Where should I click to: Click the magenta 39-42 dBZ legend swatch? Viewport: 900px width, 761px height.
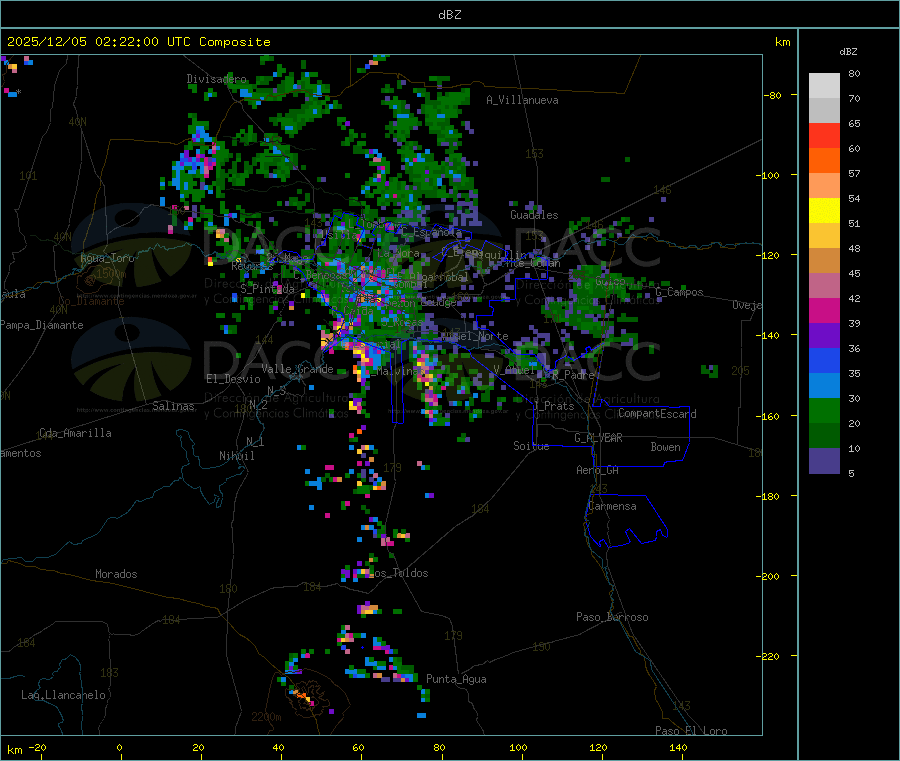pyautogui.click(x=824, y=310)
